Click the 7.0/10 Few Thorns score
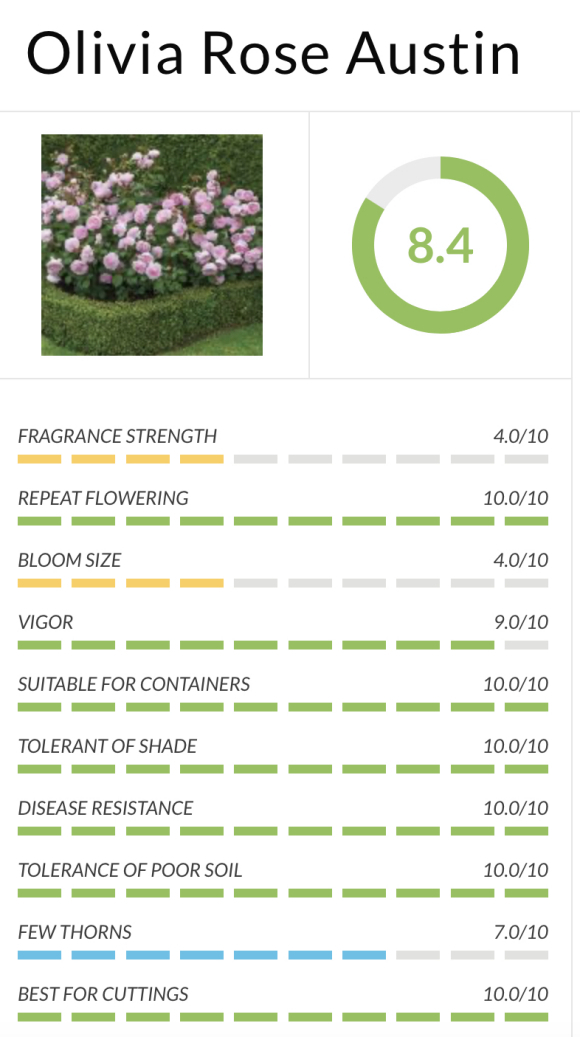Image resolution: width=580 pixels, height=1037 pixels. tap(520, 933)
